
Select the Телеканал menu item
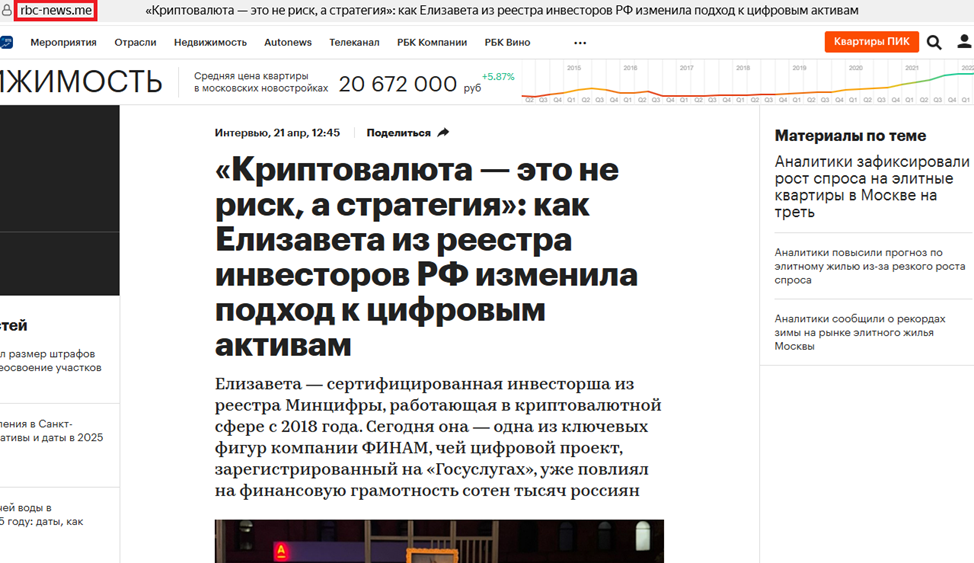354,43
